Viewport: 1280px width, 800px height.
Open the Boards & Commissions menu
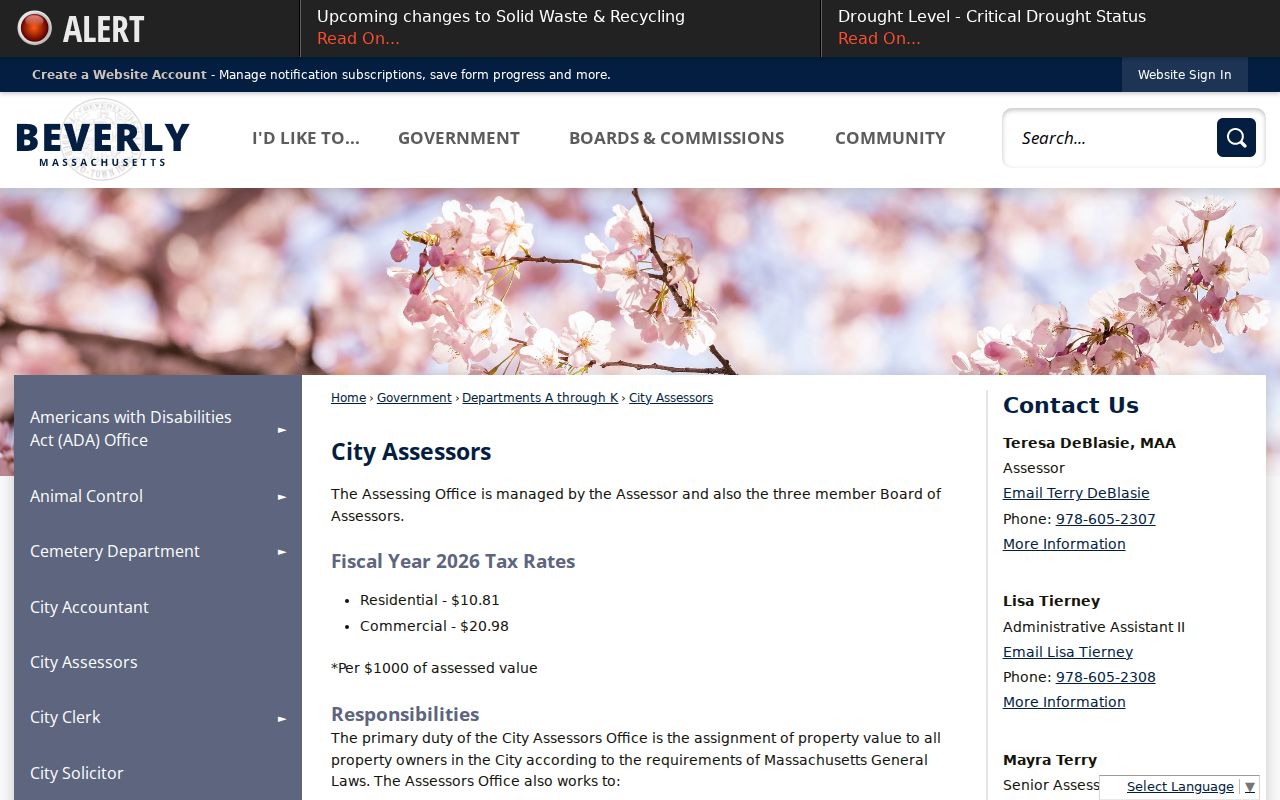[x=677, y=138]
